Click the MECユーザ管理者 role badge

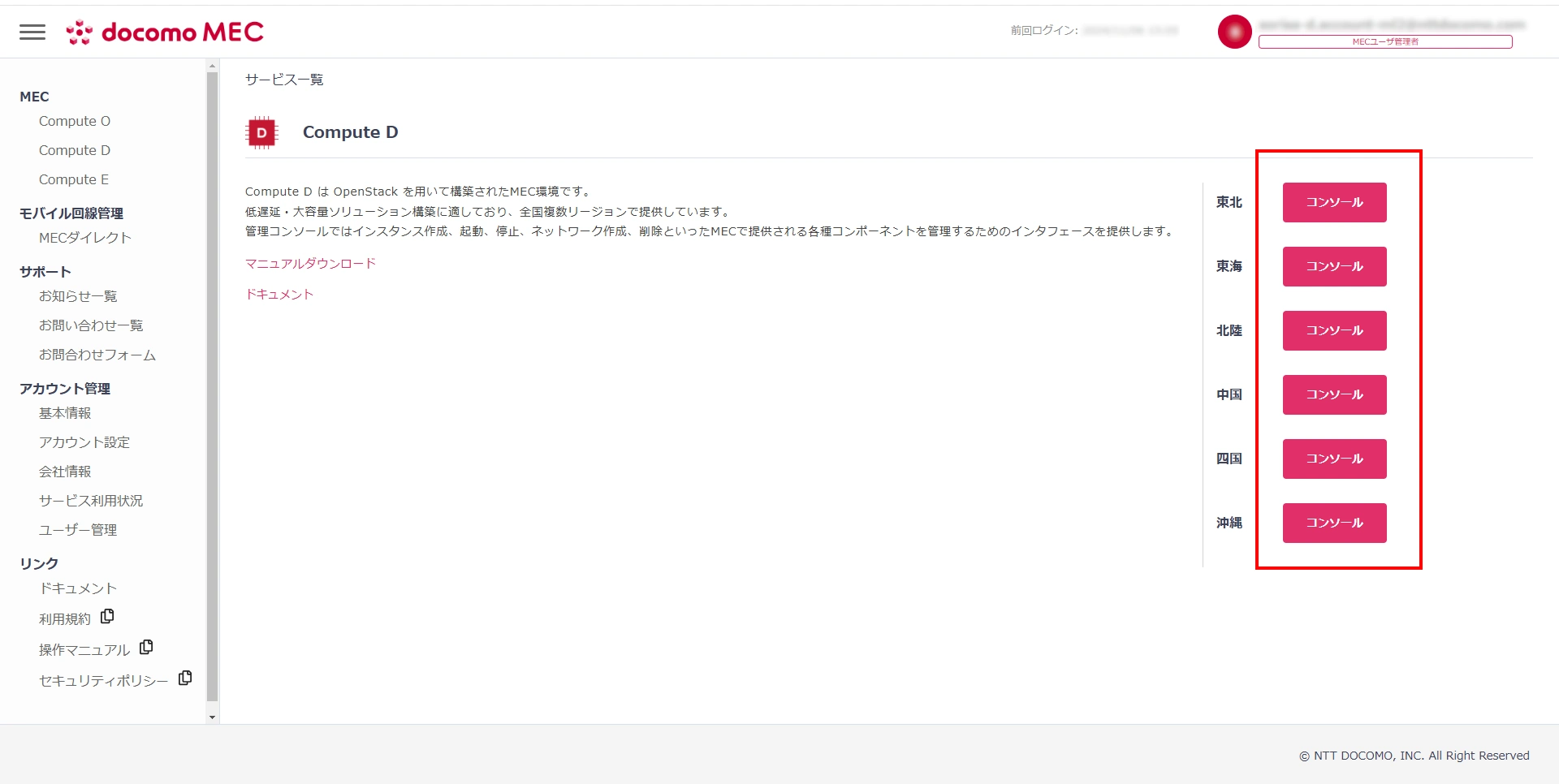coord(1385,41)
